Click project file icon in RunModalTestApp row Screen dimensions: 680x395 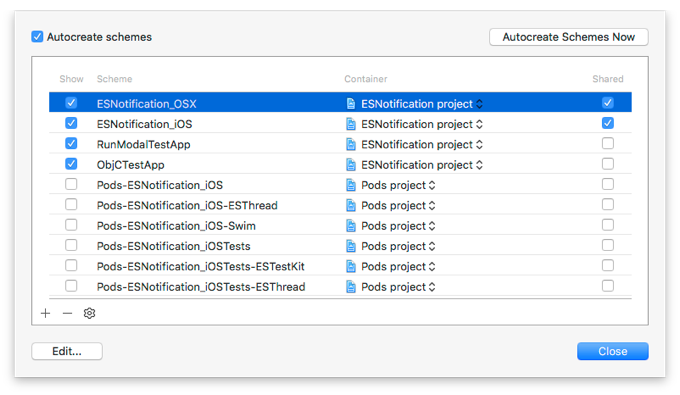pos(351,144)
